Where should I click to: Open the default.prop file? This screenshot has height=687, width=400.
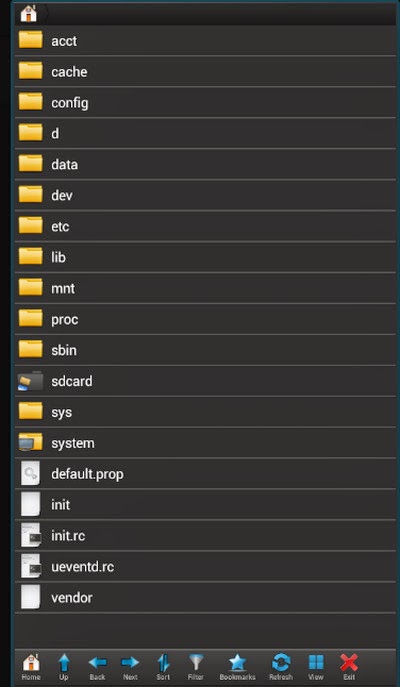[x=205, y=474]
